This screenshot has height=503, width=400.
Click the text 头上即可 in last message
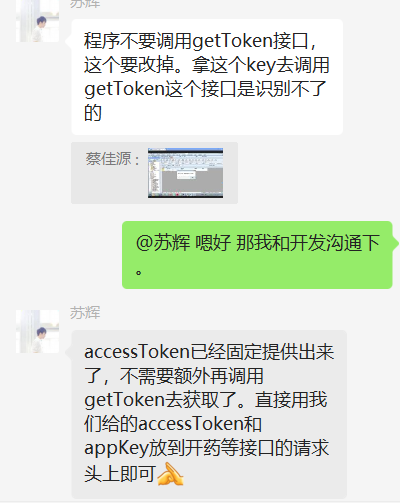point(120,474)
